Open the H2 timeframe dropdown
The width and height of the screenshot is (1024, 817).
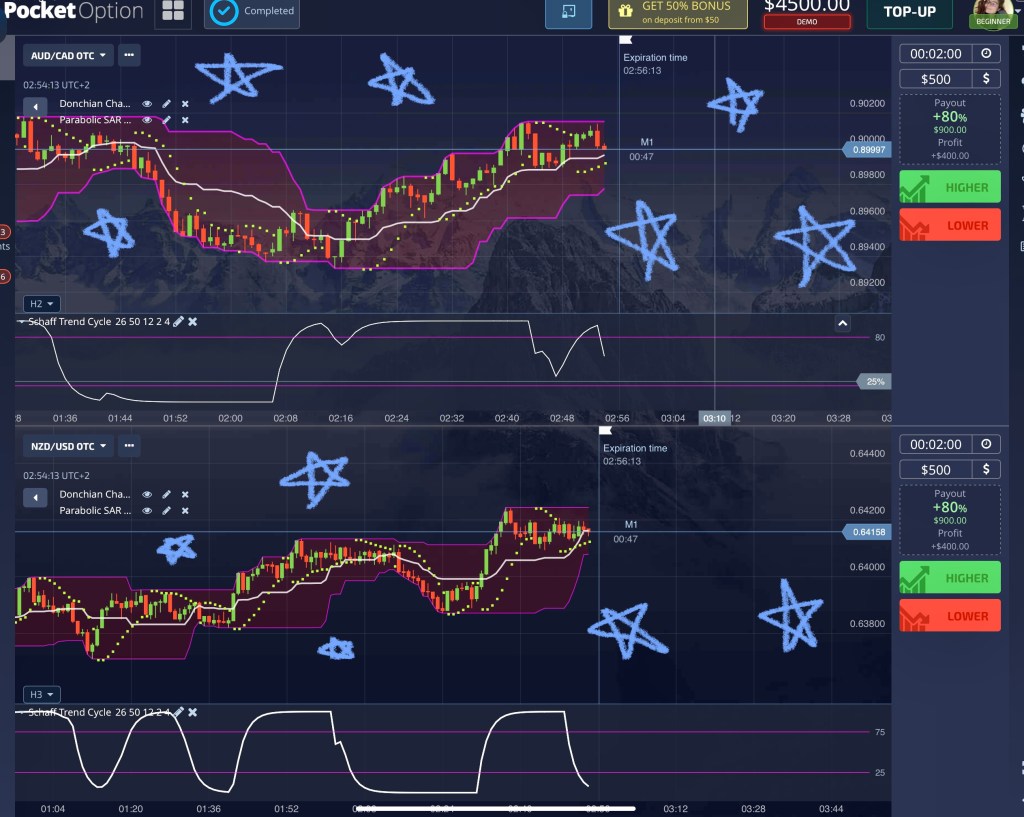(x=39, y=303)
